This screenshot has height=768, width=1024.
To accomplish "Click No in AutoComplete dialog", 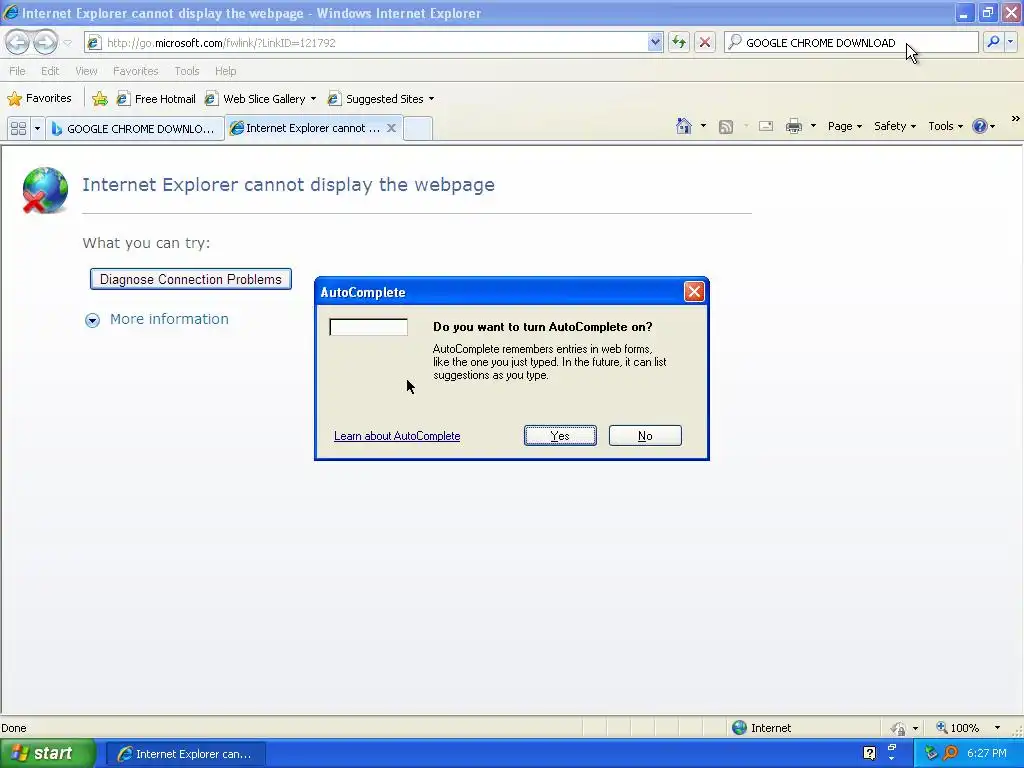I will [x=645, y=436].
